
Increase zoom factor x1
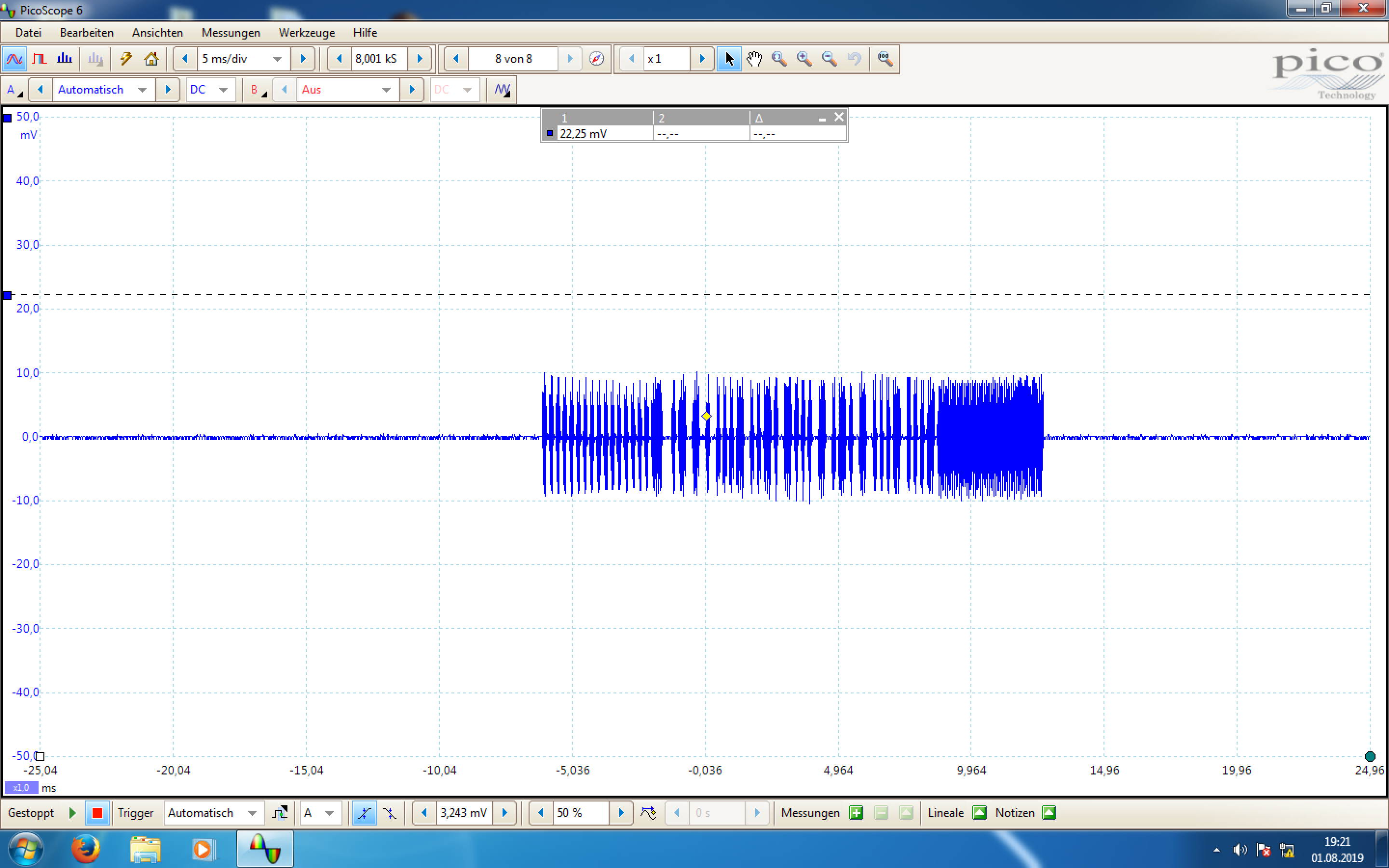(702, 58)
